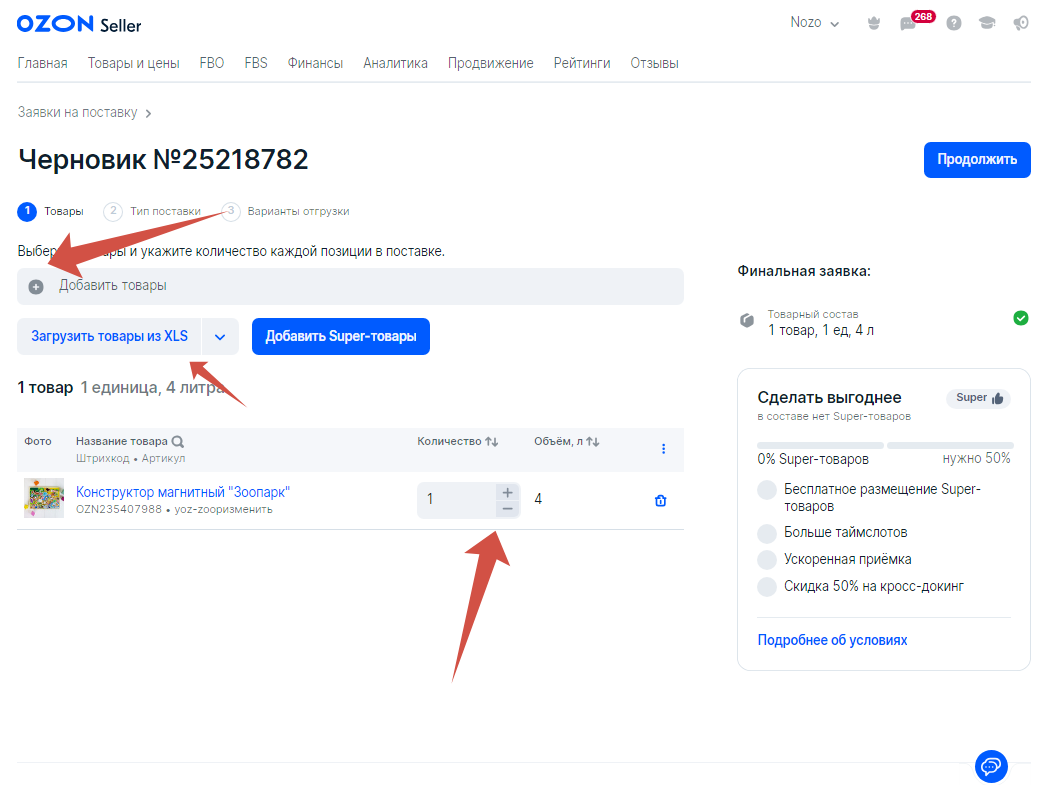Click the '1 товар, 1 ед, 4 л' summary
This screenshot has width=1047, height=785.
tap(821, 330)
